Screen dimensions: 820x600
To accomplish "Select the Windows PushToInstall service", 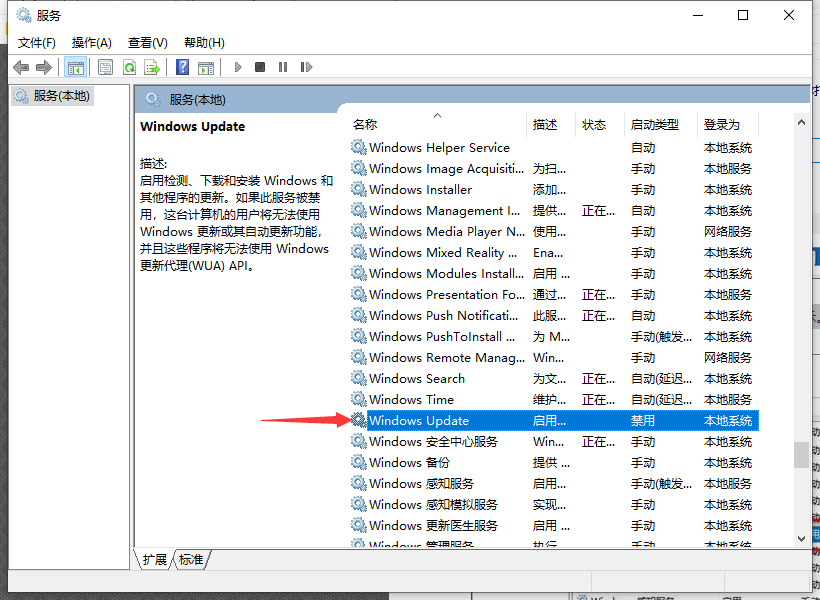I will pyautogui.click(x=554, y=336).
